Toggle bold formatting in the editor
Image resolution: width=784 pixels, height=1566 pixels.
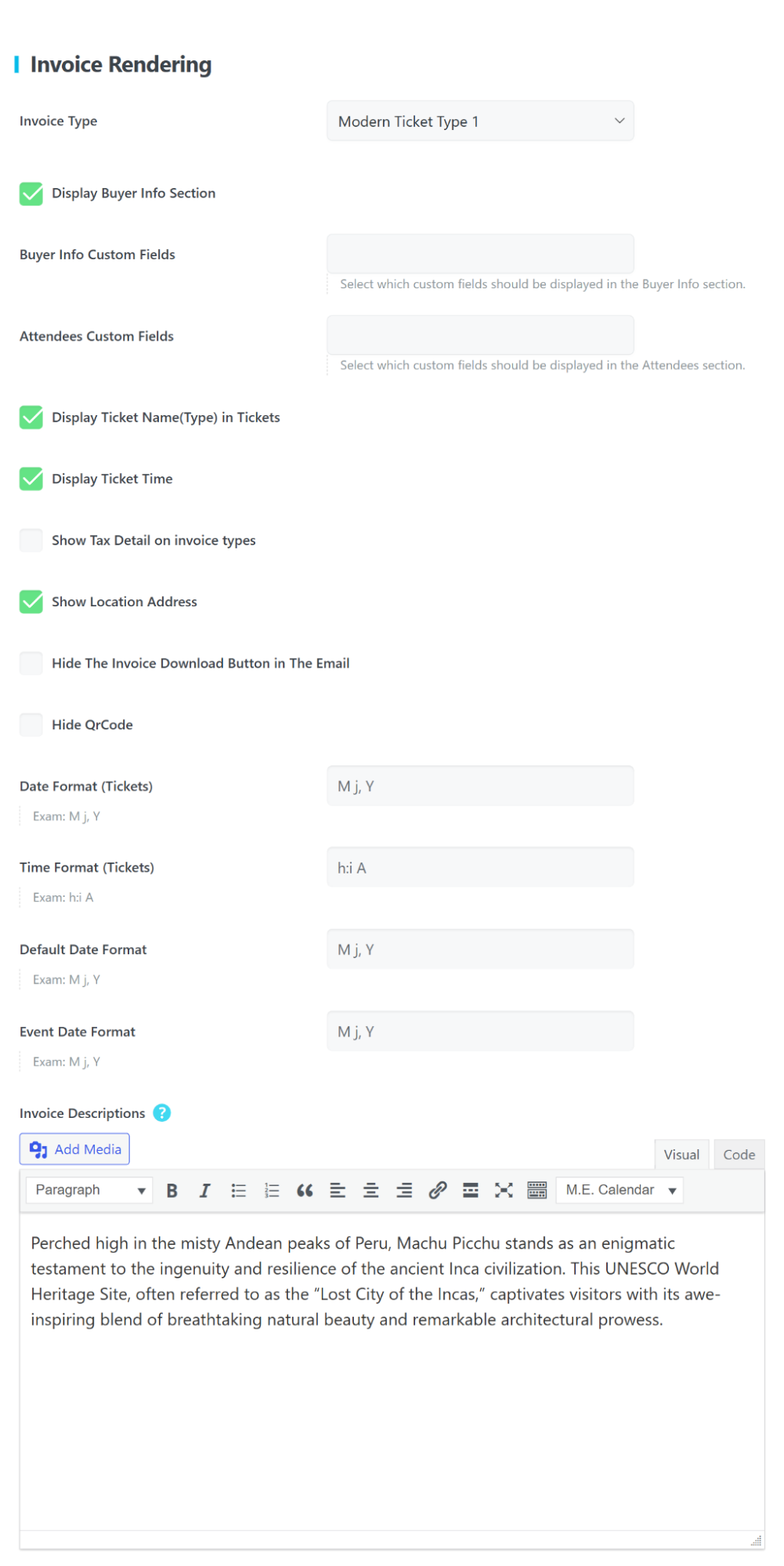click(x=172, y=1190)
